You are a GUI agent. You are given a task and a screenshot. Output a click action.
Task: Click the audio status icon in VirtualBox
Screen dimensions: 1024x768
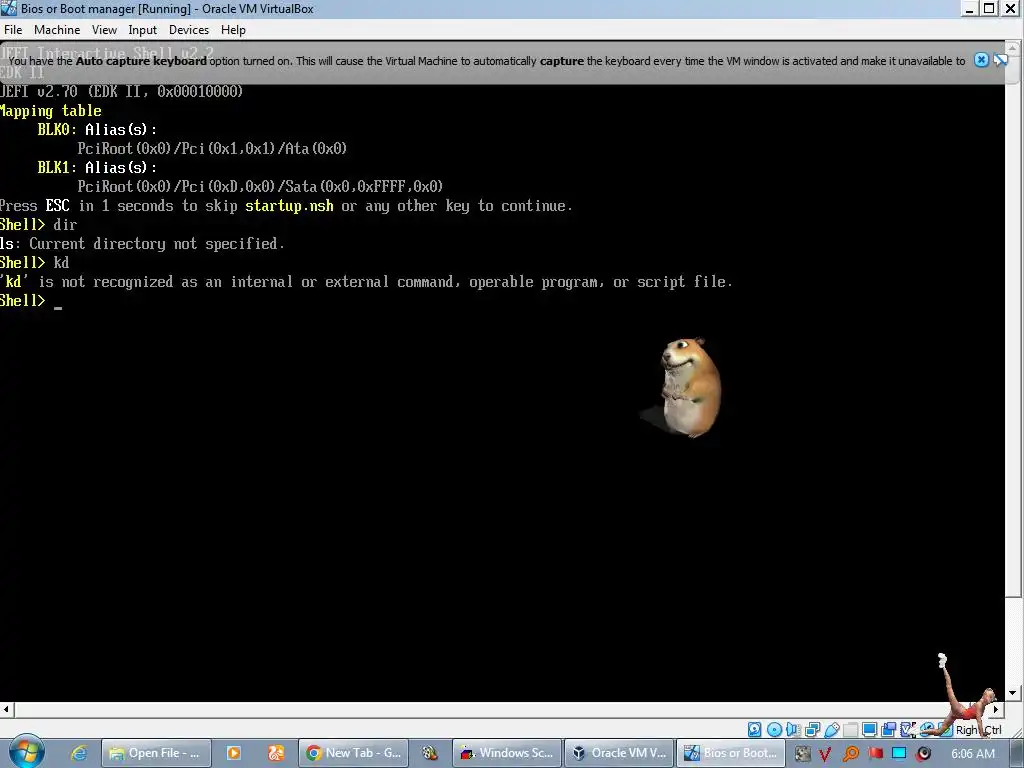click(793, 729)
